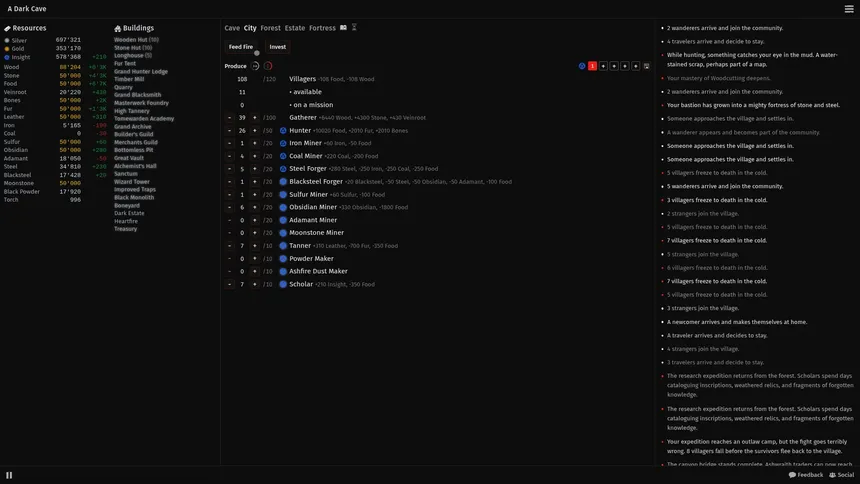Click the blue Insight icon
860x484 pixels.
[x=7, y=57]
